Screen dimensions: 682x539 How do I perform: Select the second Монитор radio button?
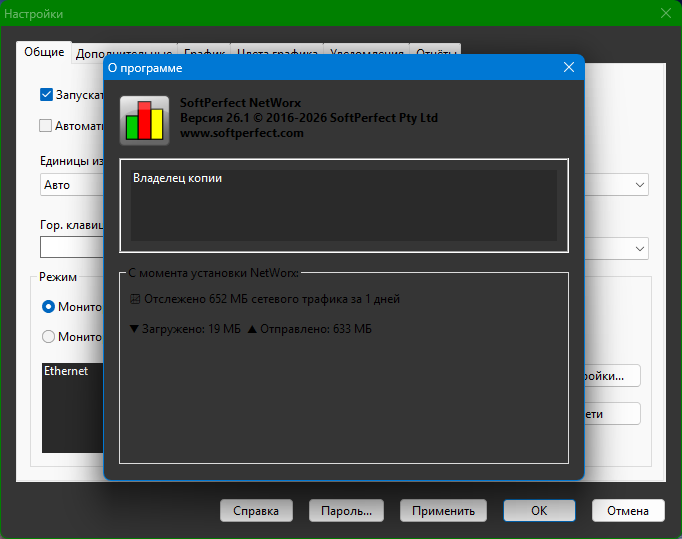[x=48, y=337]
